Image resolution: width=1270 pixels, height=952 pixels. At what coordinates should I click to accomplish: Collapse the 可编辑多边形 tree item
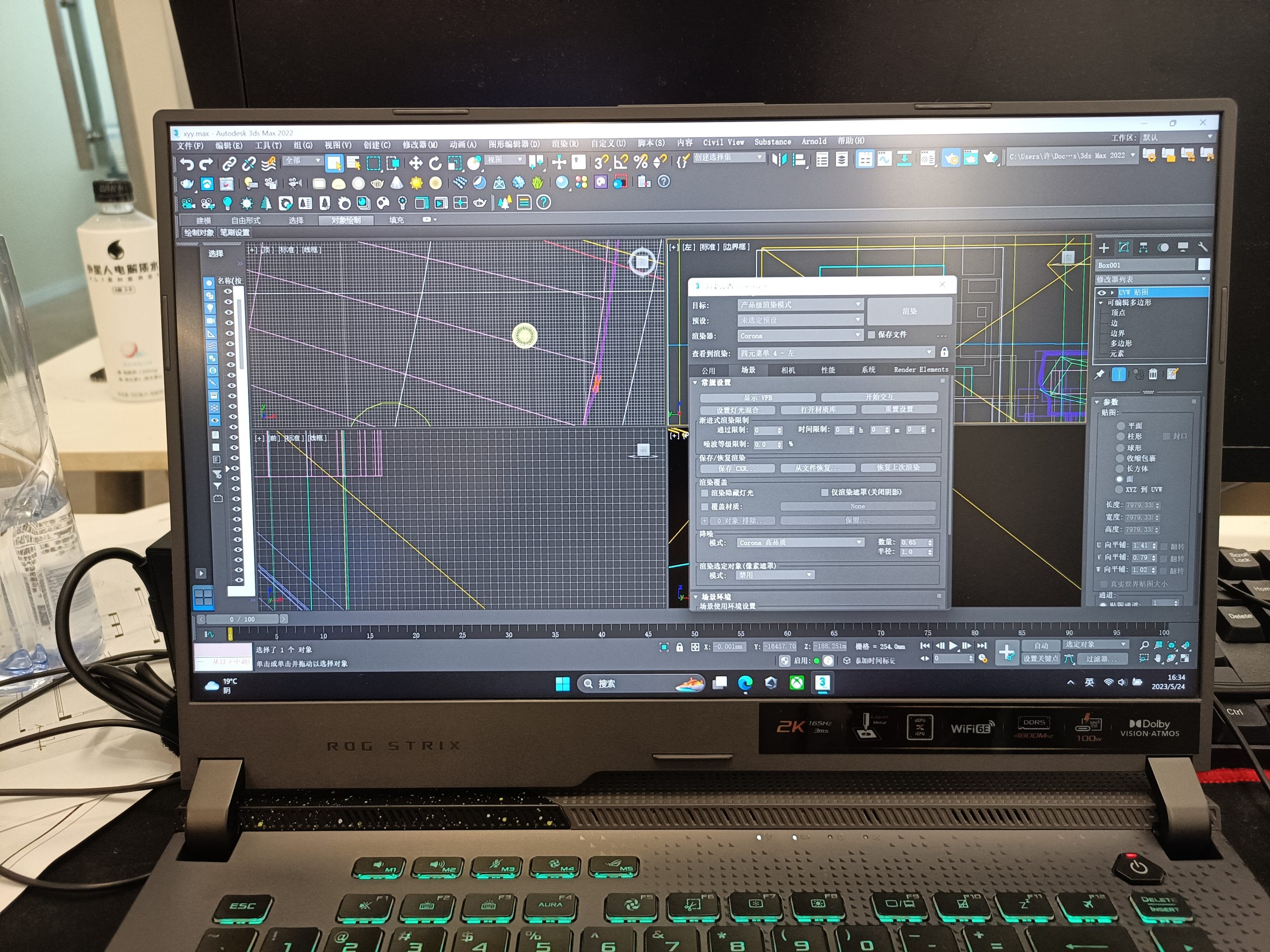[x=1101, y=302]
